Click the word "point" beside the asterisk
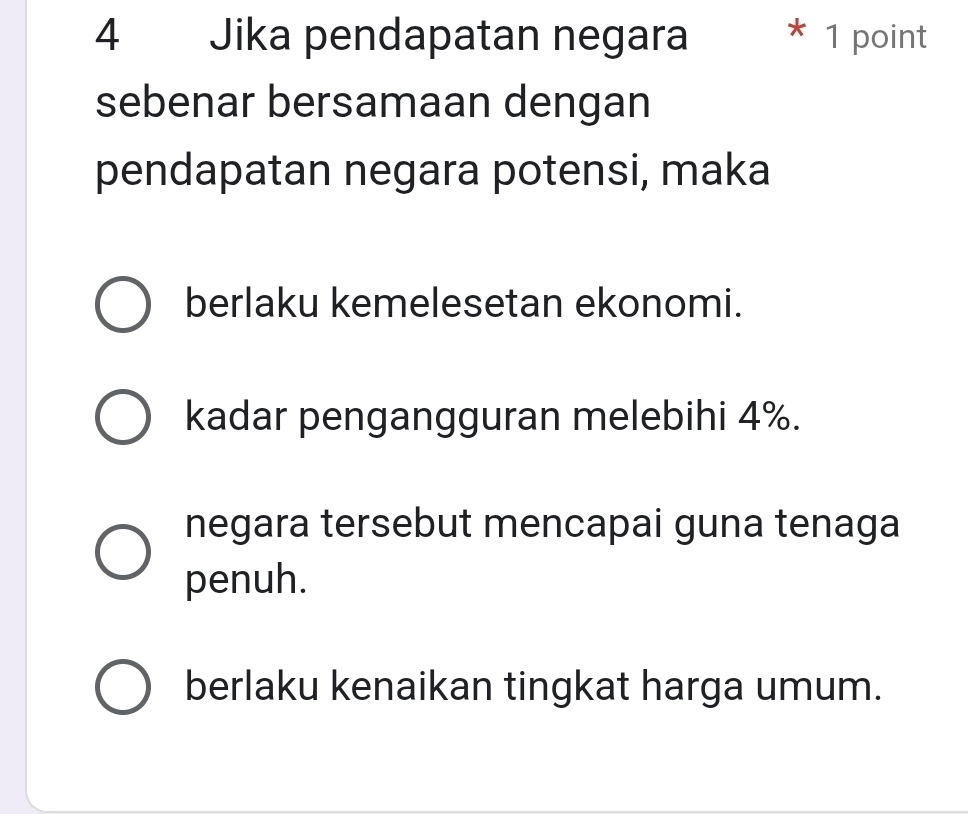The image size is (968, 814). click(x=890, y=38)
